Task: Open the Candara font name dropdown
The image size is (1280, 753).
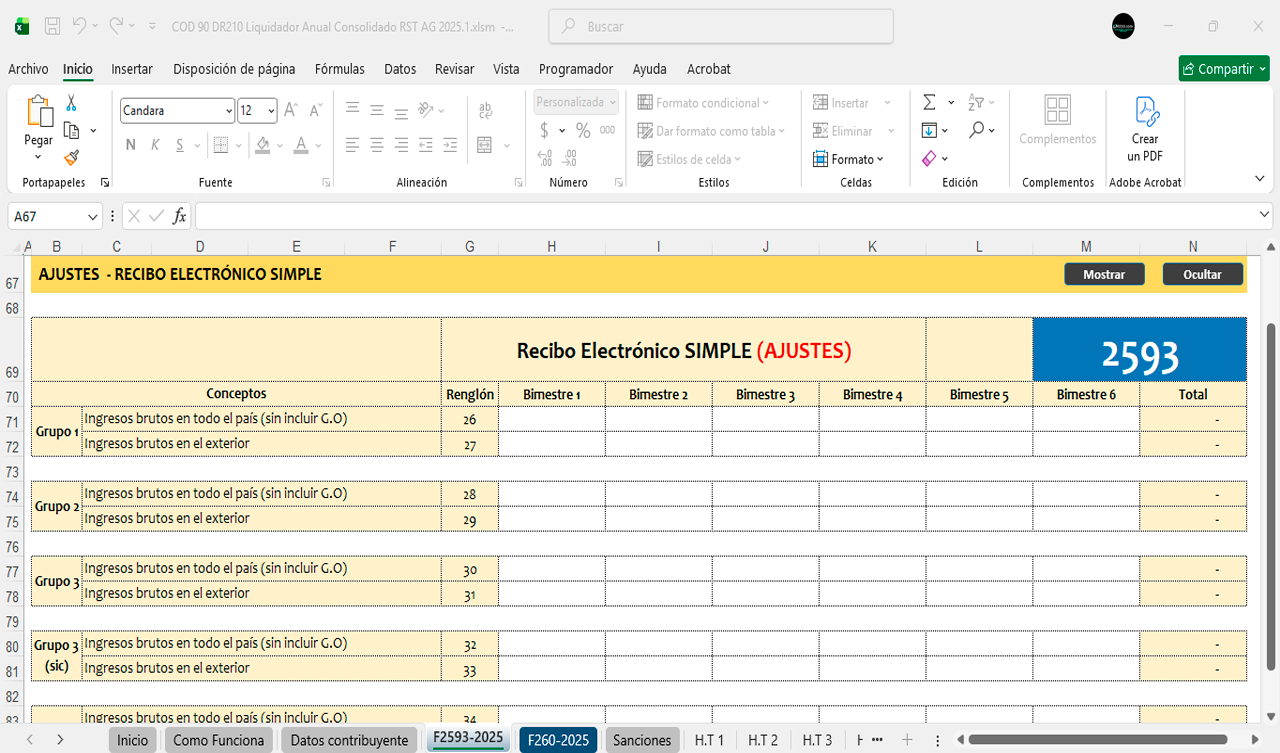Action: pyautogui.click(x=229, y=111)
